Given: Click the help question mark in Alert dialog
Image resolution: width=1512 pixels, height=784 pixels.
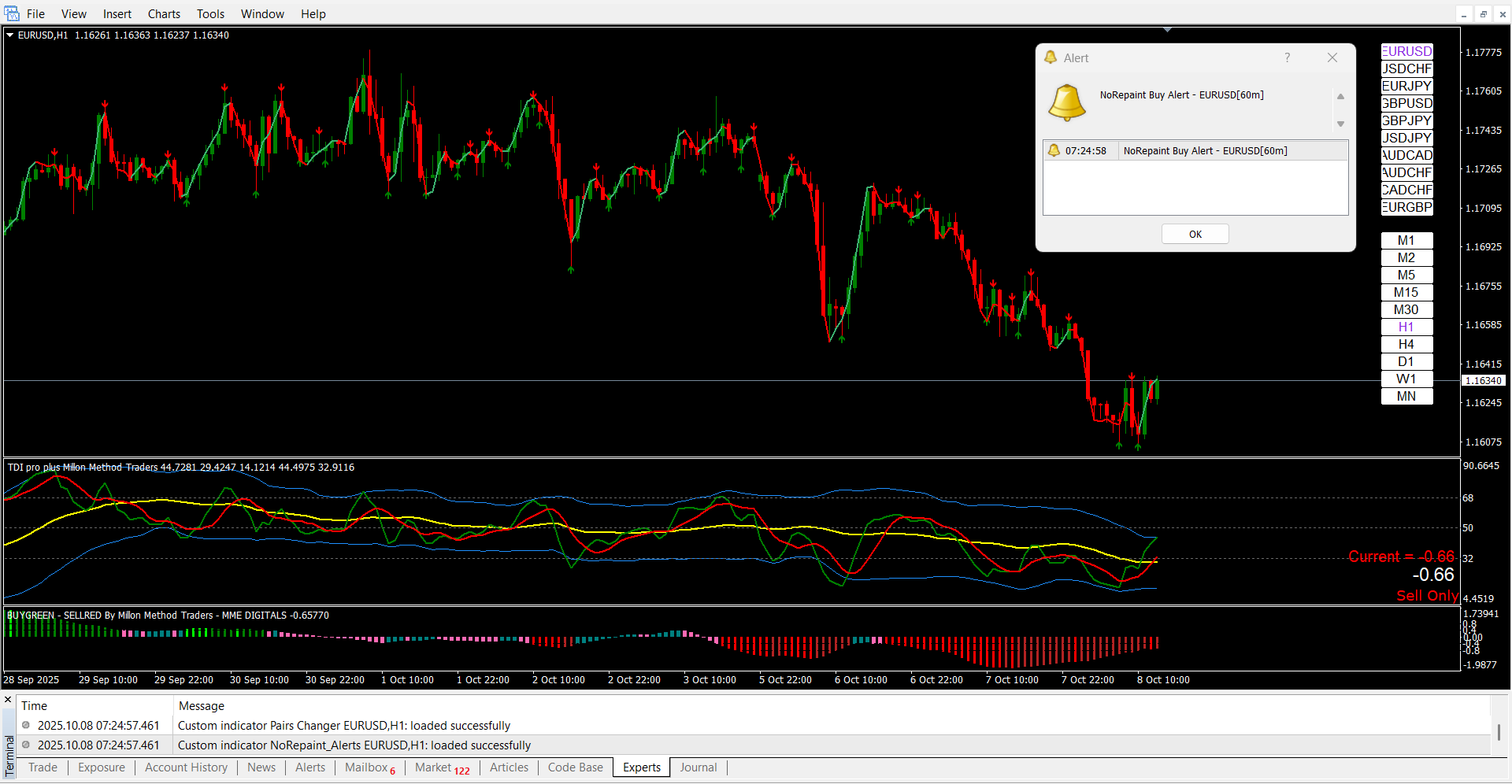Looking at the screenshot, I should click(1287, 57).
